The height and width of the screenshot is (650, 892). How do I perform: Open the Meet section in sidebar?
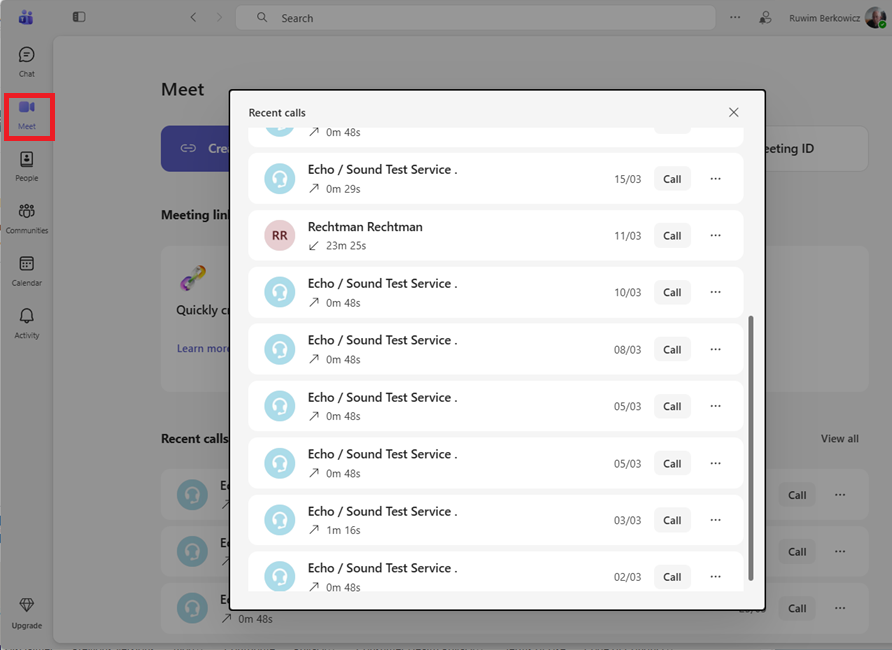27,115
